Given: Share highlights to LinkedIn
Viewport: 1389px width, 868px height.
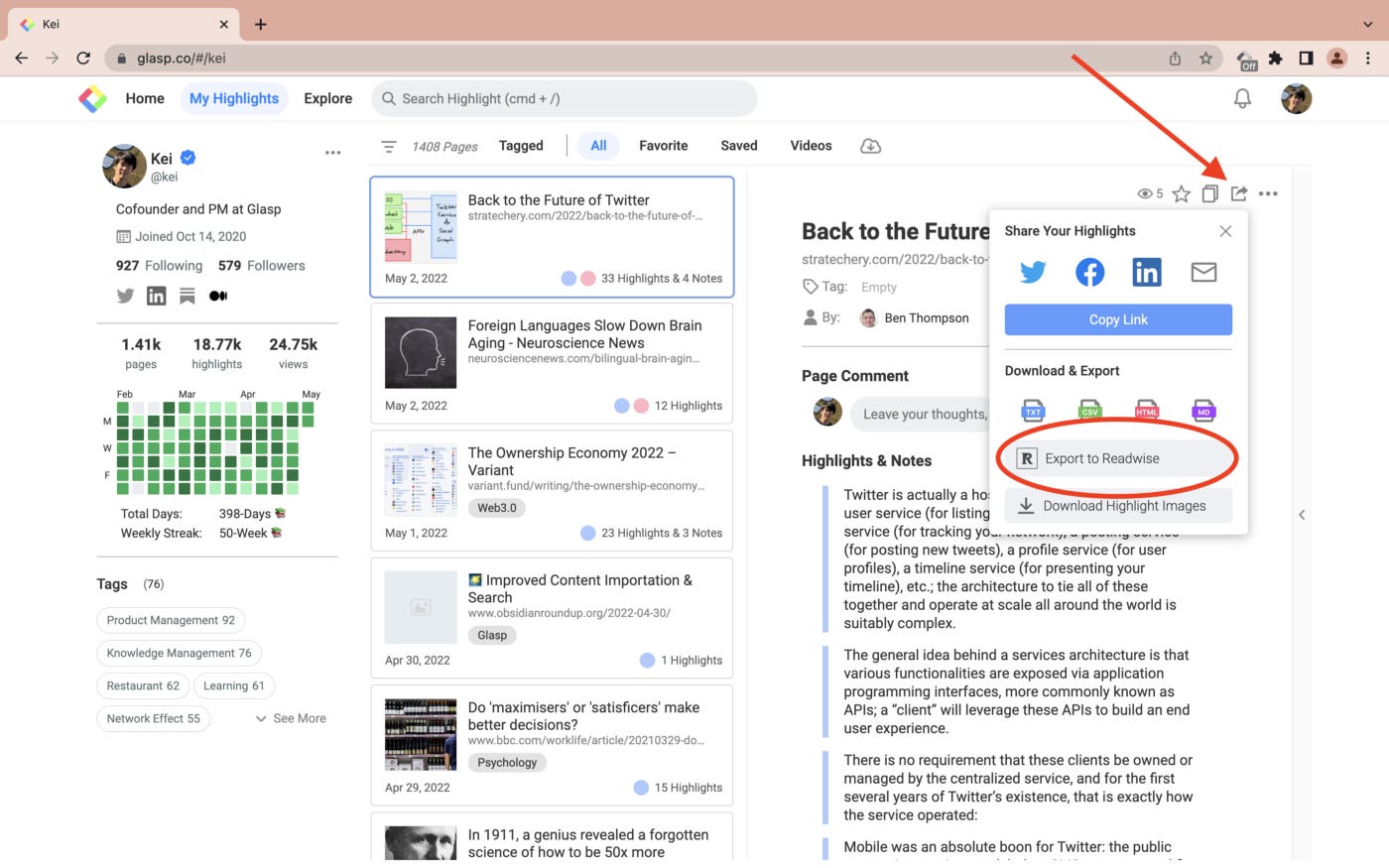Looking at the screenshot, I should [x=1147, y=272].
